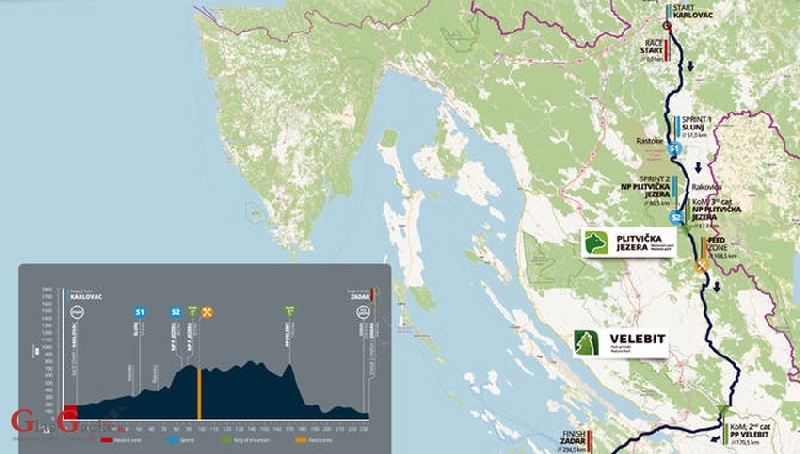Viewport: 800px width, 454px height.
Task: Click the START KARLOVAC map label
Action: 692,11
